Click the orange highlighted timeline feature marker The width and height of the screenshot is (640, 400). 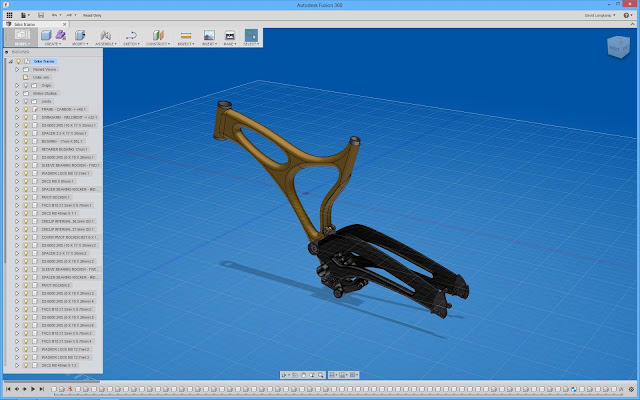pos(70,389)
